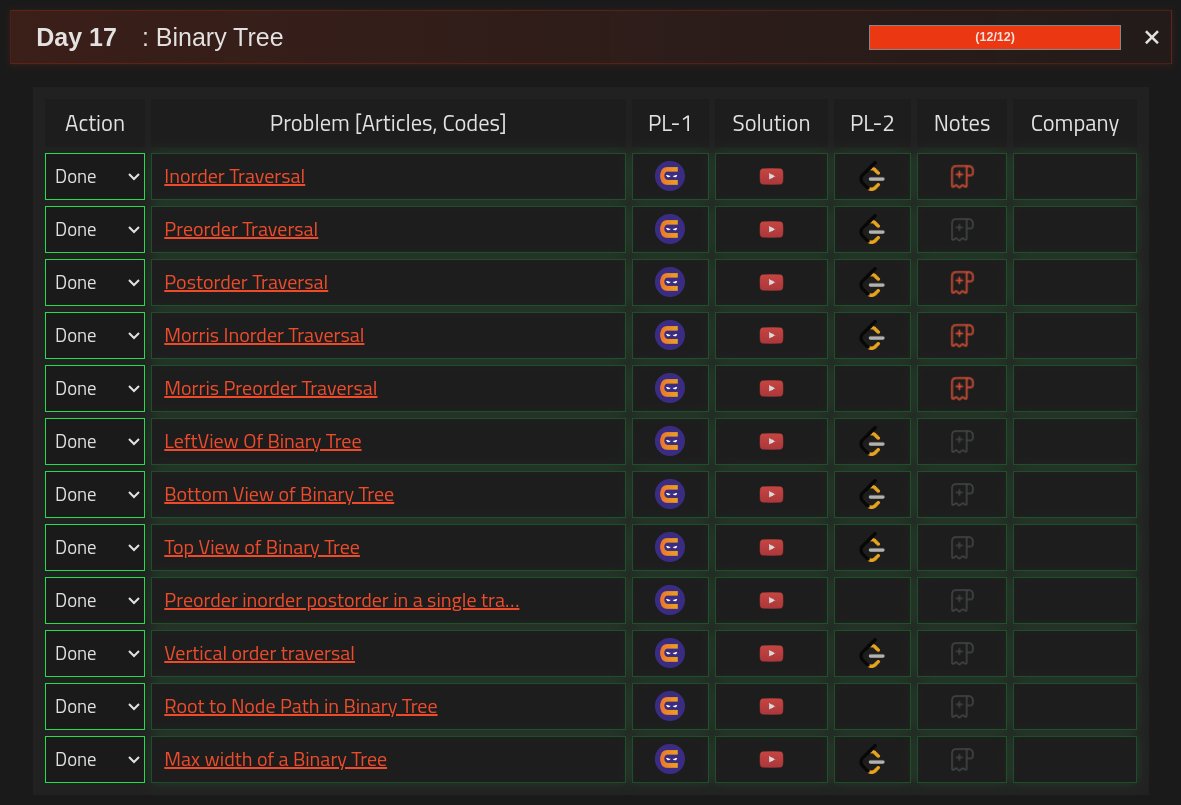Change status dropdown for Morris Inorder Traversal

pos(95,335)
